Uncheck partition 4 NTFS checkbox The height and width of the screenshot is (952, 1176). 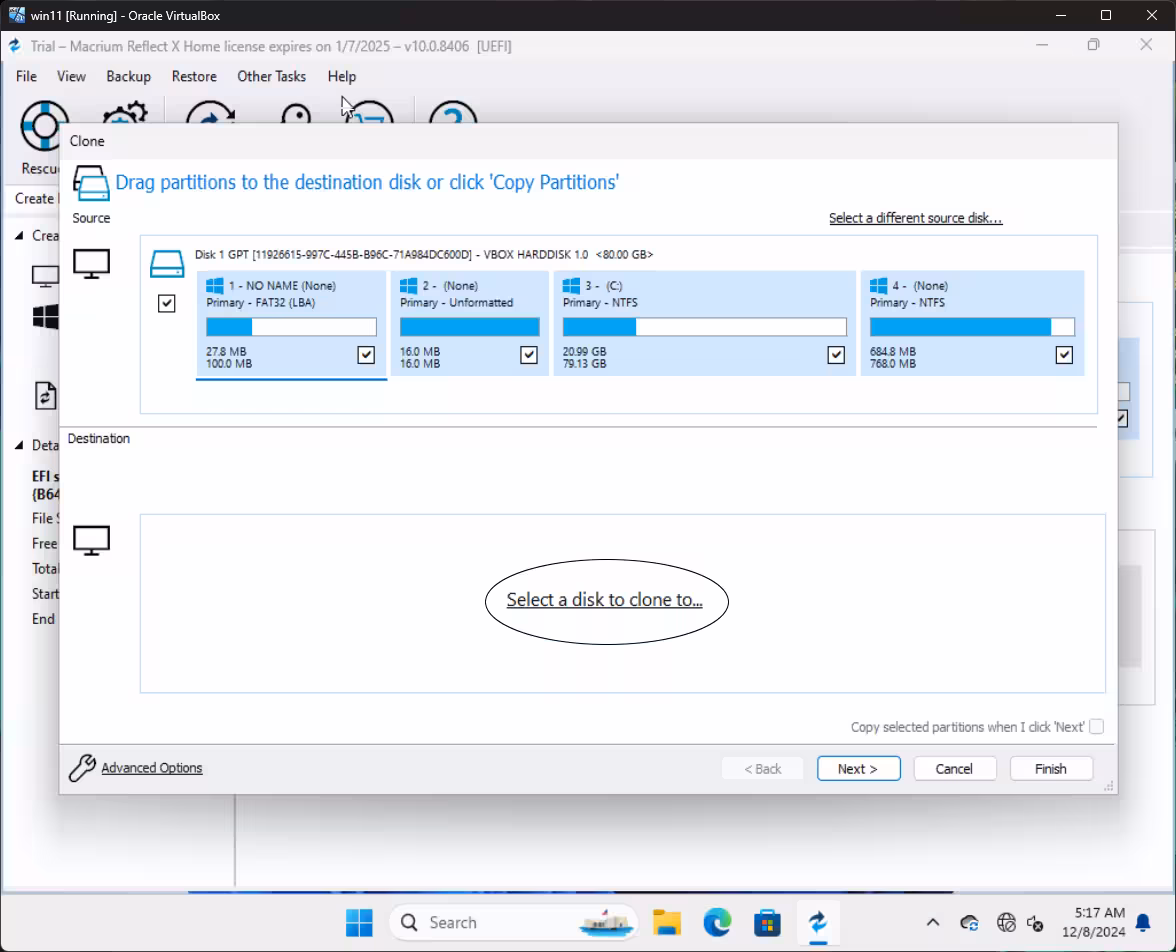pyautogui.click(x=1064, y=355)
